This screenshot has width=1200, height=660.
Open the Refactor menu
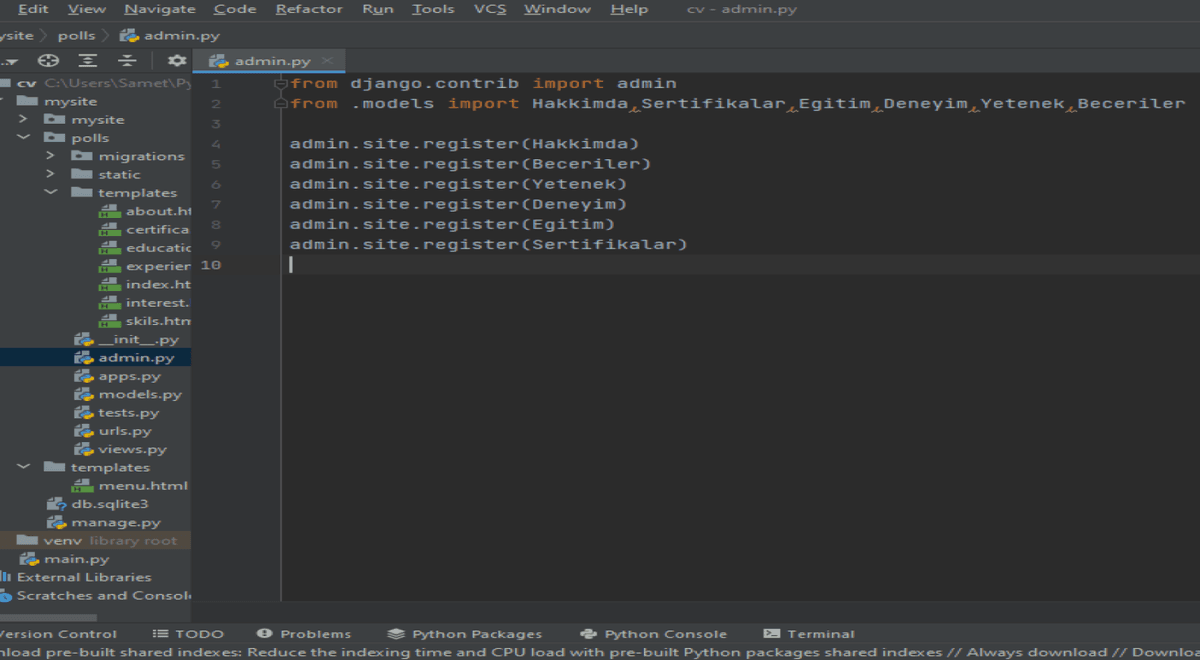(309, 9)
